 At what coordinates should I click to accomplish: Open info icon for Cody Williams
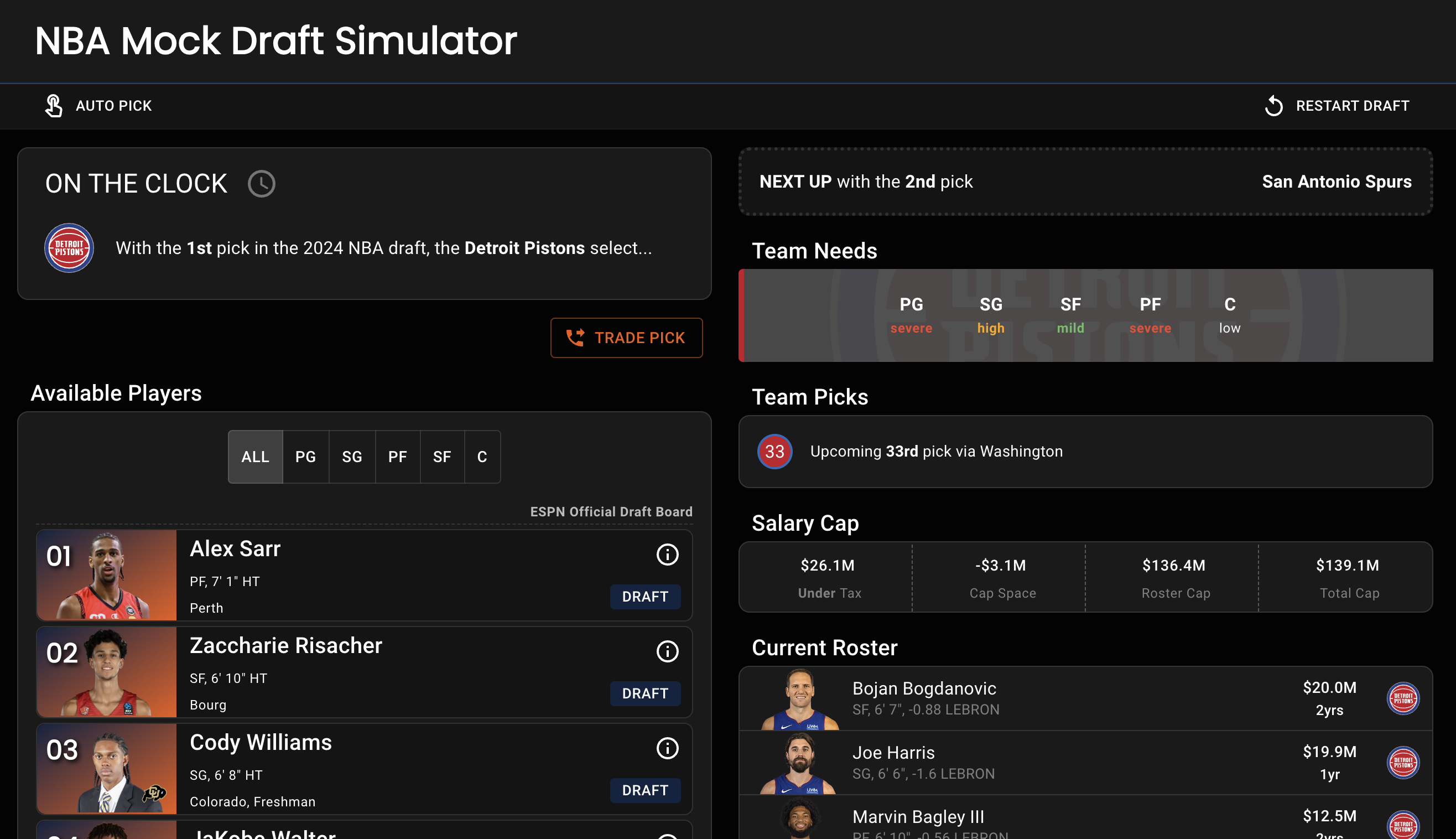667,748
